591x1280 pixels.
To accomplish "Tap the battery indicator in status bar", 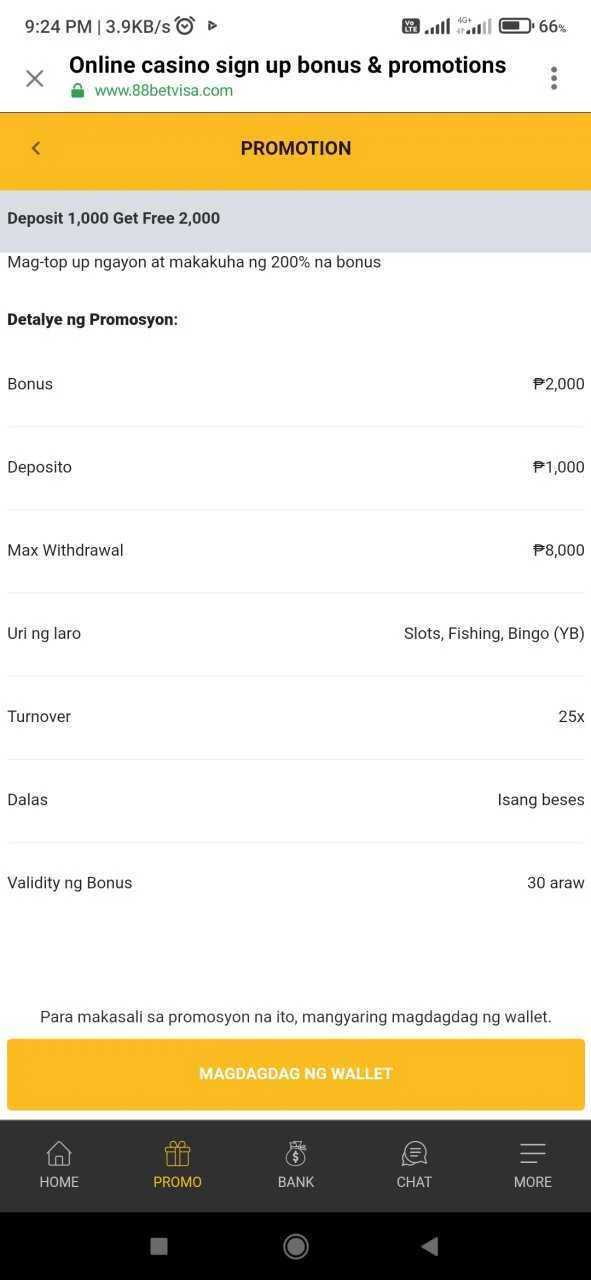I will [515, 26].
